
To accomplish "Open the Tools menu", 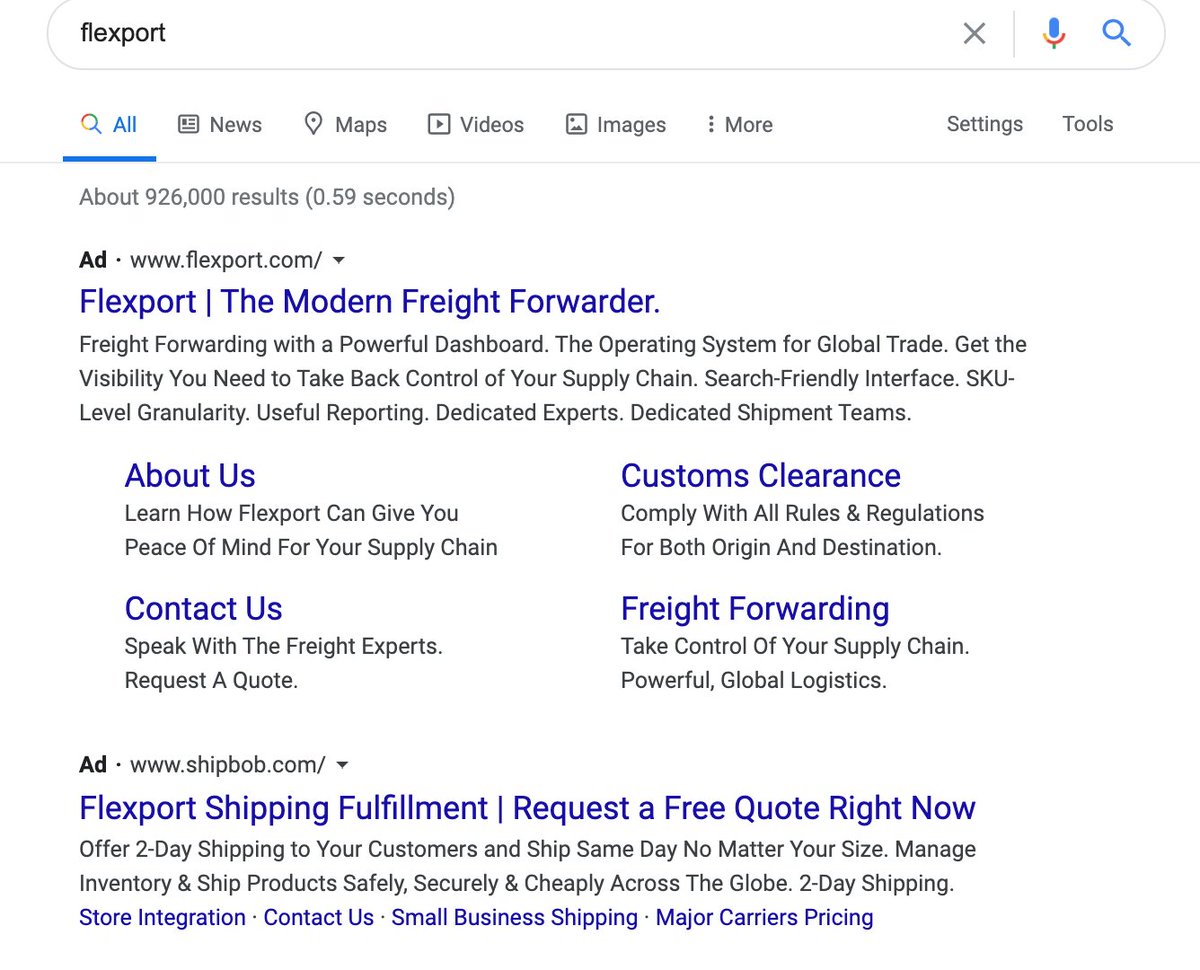I will (x=1088, y=124).
